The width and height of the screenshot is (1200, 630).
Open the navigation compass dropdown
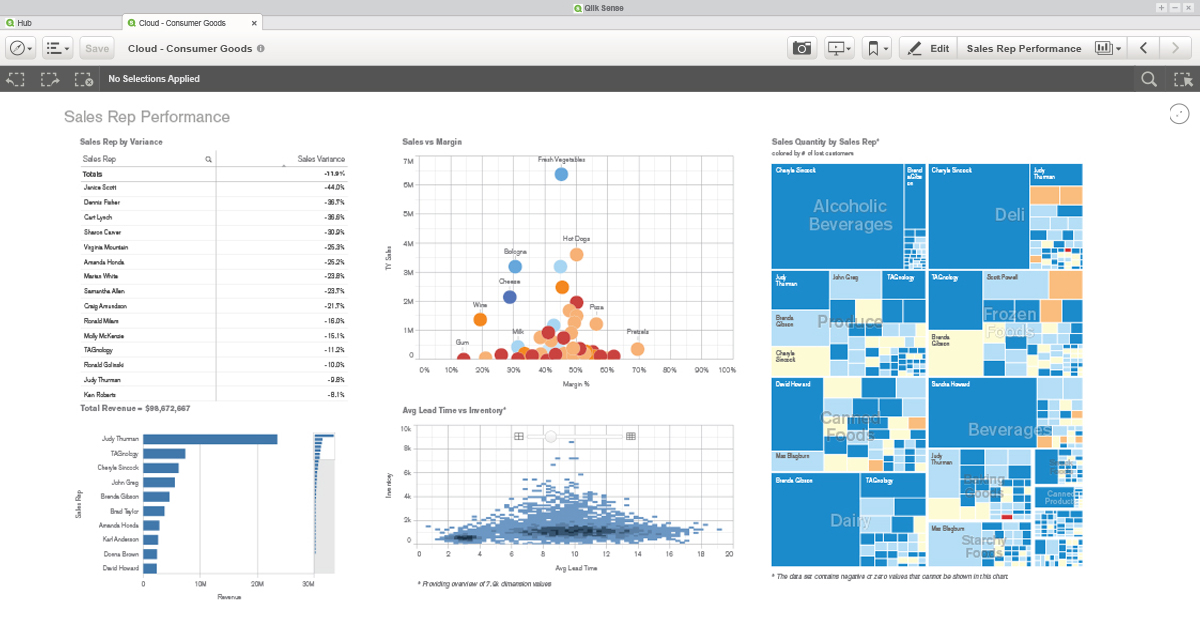tap(21, 48)
